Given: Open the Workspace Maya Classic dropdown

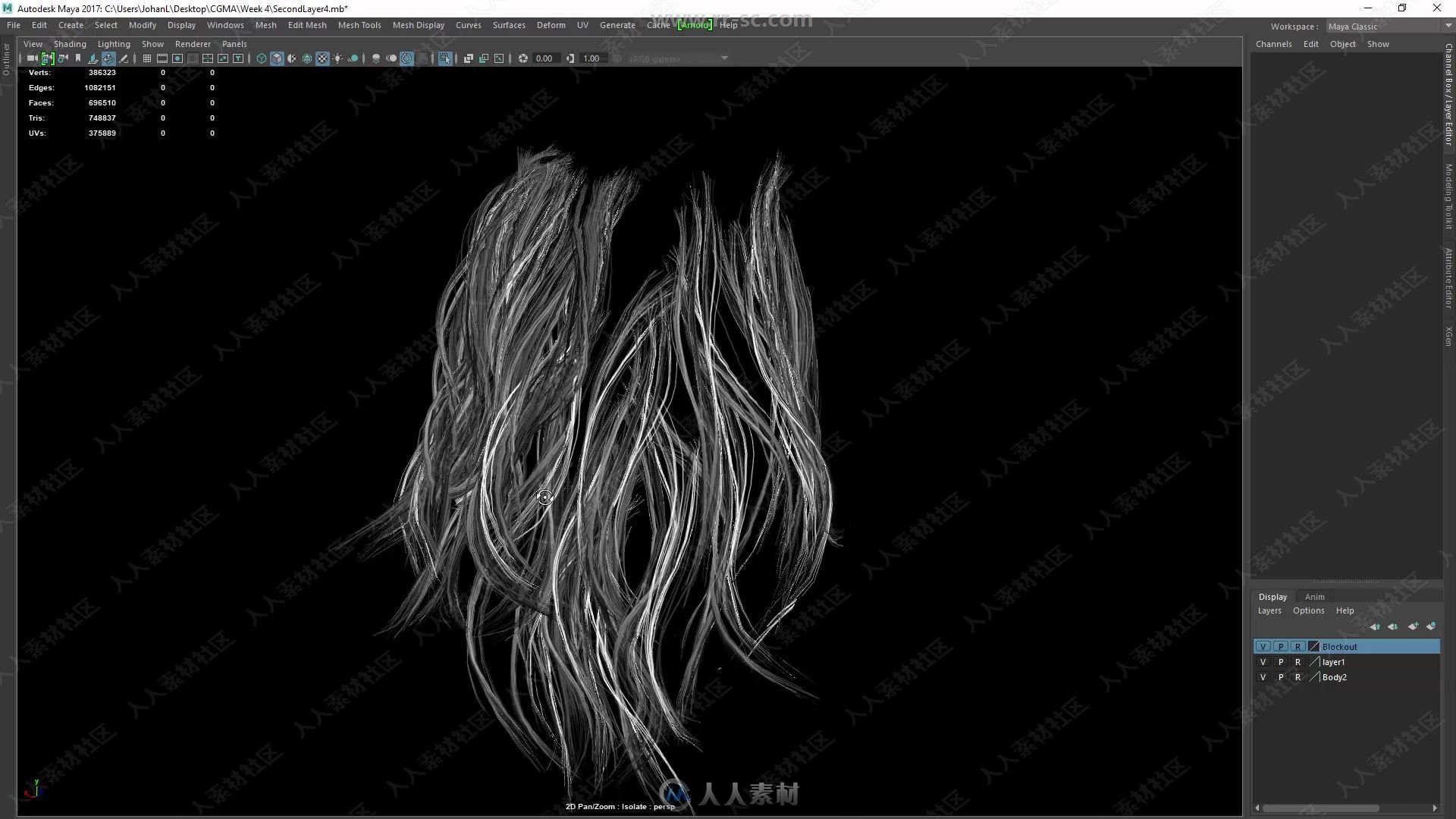Looking at the screenshot, I should pyautogui.click(x=1389, y=27).
